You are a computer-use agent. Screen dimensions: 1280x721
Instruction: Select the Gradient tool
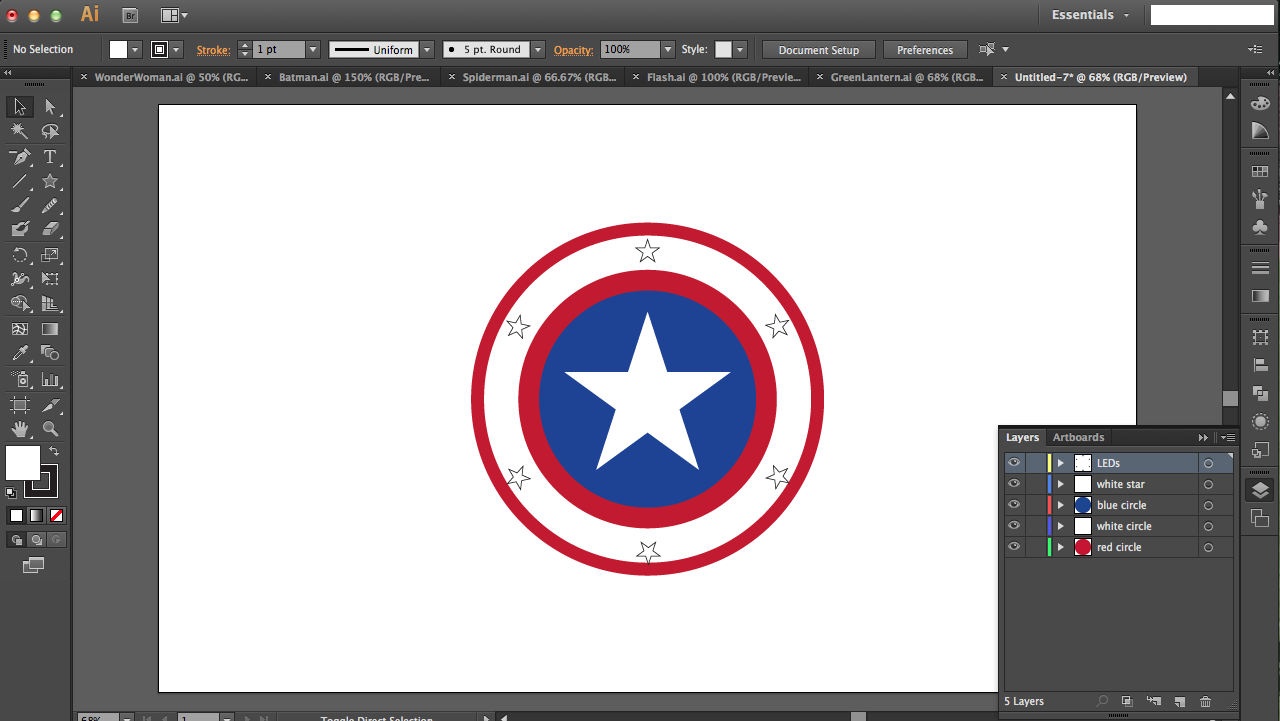click(50, 329)
